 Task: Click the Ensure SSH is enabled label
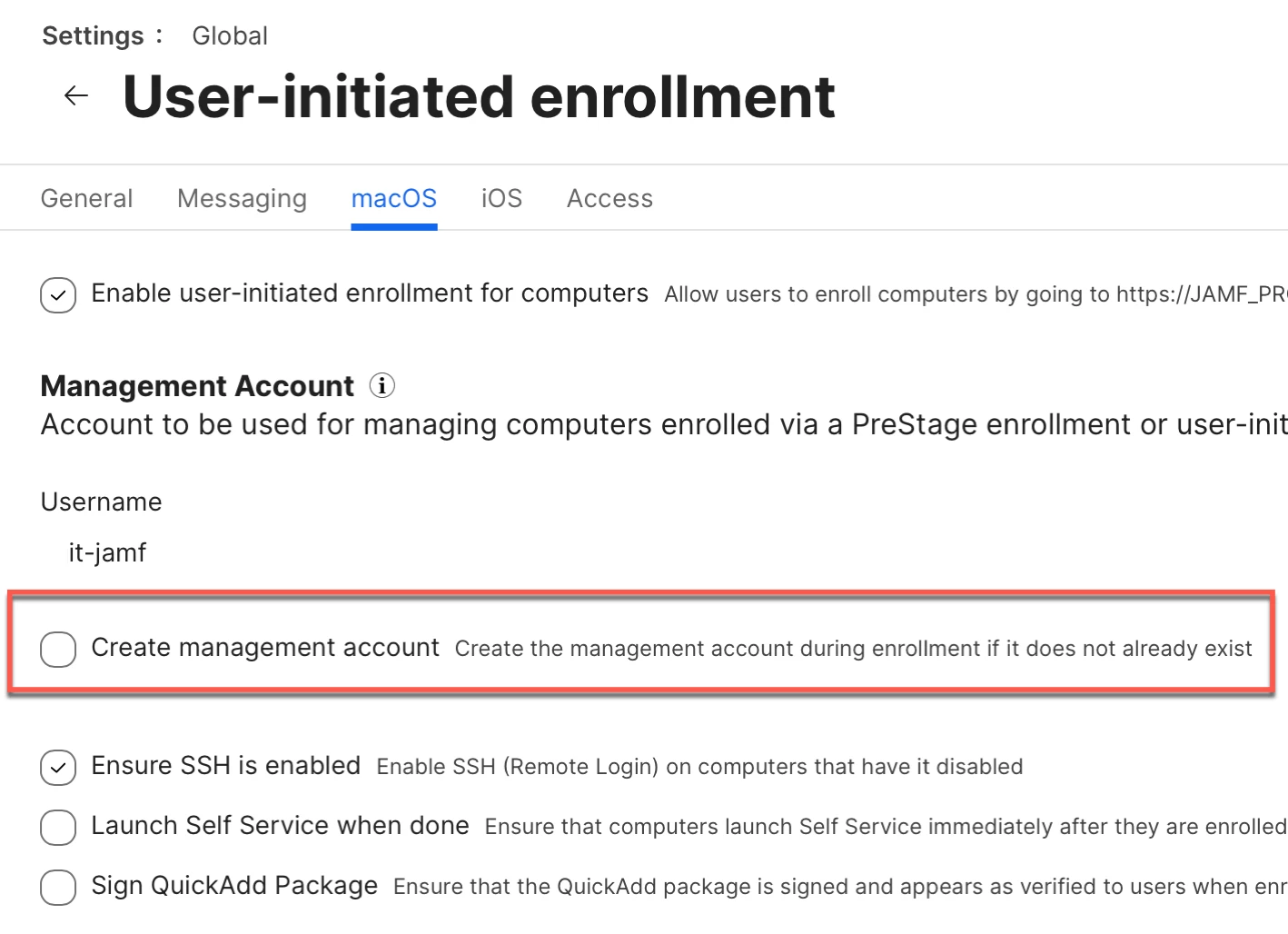(226, 765)
